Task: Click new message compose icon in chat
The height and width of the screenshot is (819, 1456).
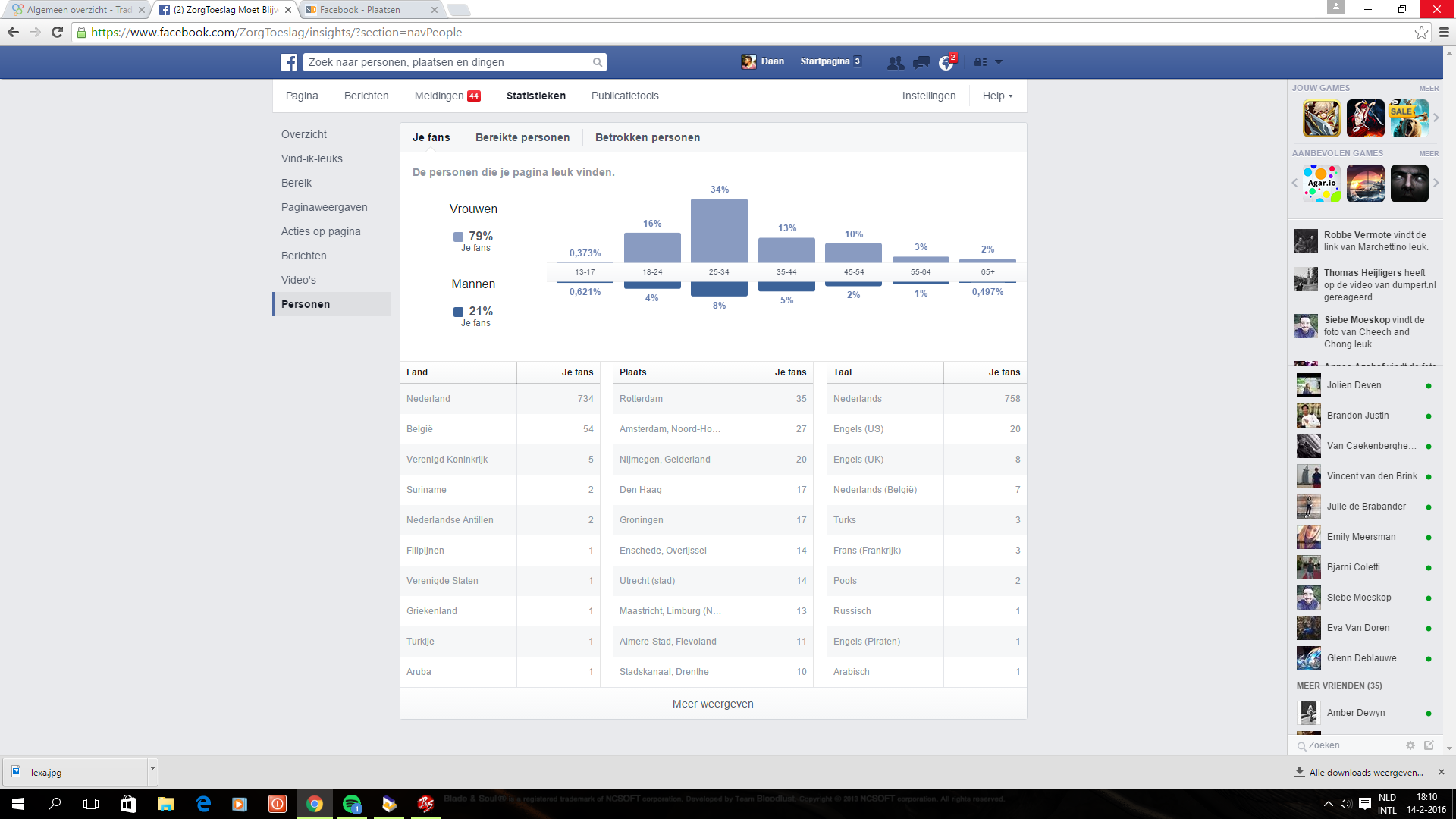Action: pyautogui.click(x=1429, y=745)
